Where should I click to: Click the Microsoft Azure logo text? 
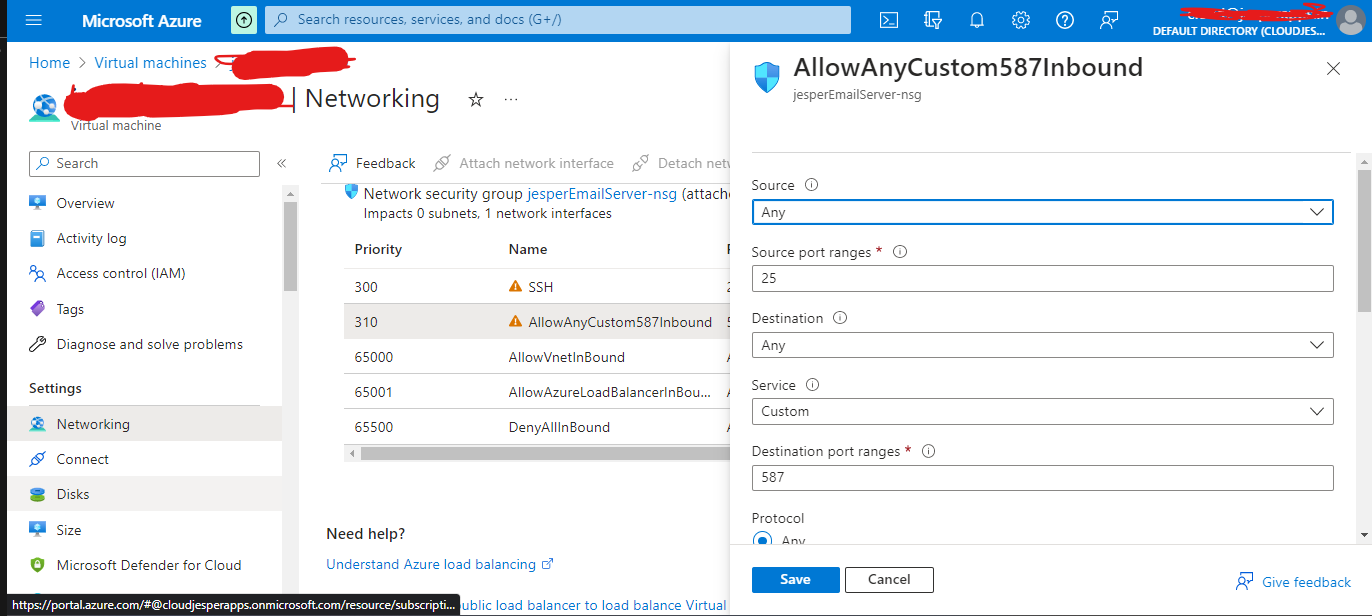(141, 20)
